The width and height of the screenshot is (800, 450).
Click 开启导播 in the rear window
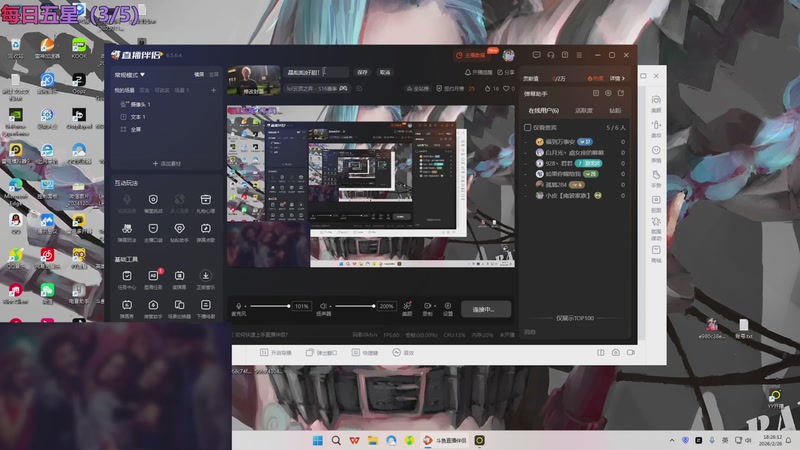[x=276, y=353]
